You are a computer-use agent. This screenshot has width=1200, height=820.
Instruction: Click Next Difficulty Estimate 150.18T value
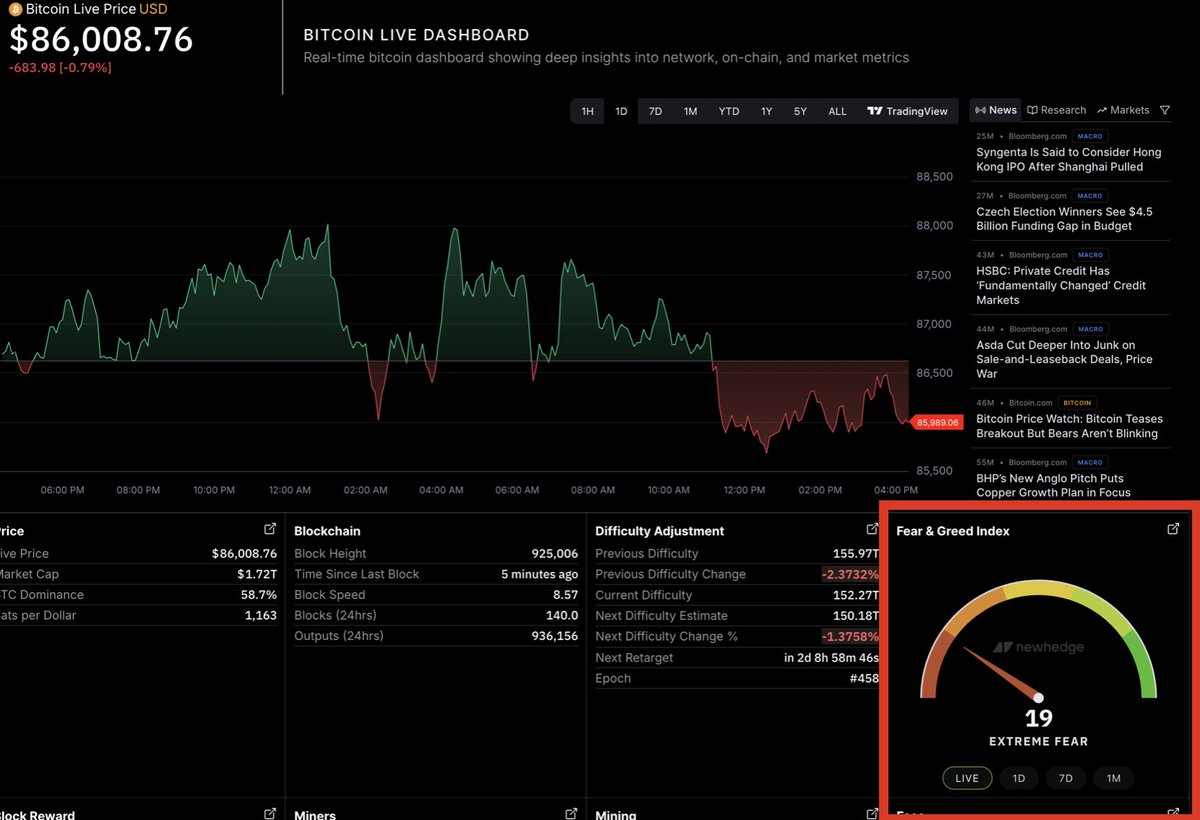point(856,616)
